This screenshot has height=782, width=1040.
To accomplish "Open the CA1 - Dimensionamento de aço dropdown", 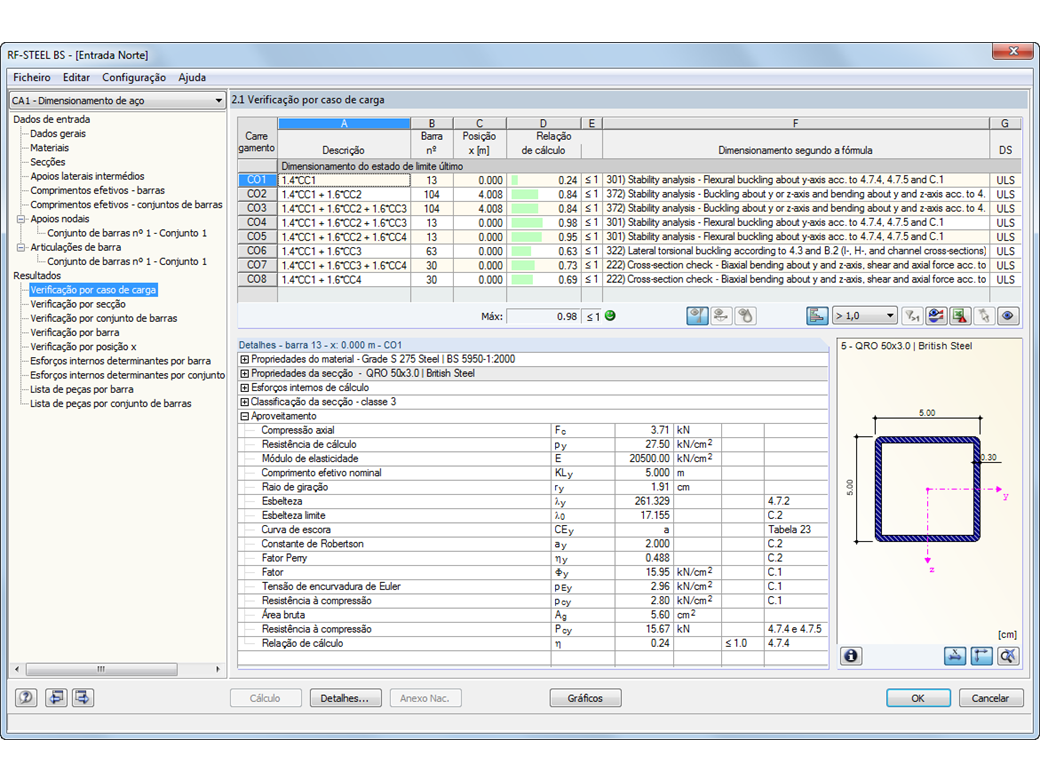I will [x=117, y=100].
